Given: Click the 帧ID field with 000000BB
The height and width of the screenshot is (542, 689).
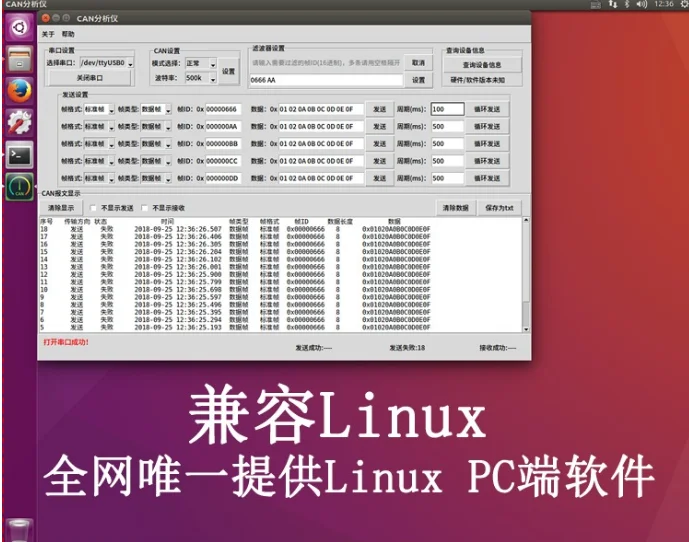Looking at the screenshot, I should pyautogui.click(x=223, y=144).
